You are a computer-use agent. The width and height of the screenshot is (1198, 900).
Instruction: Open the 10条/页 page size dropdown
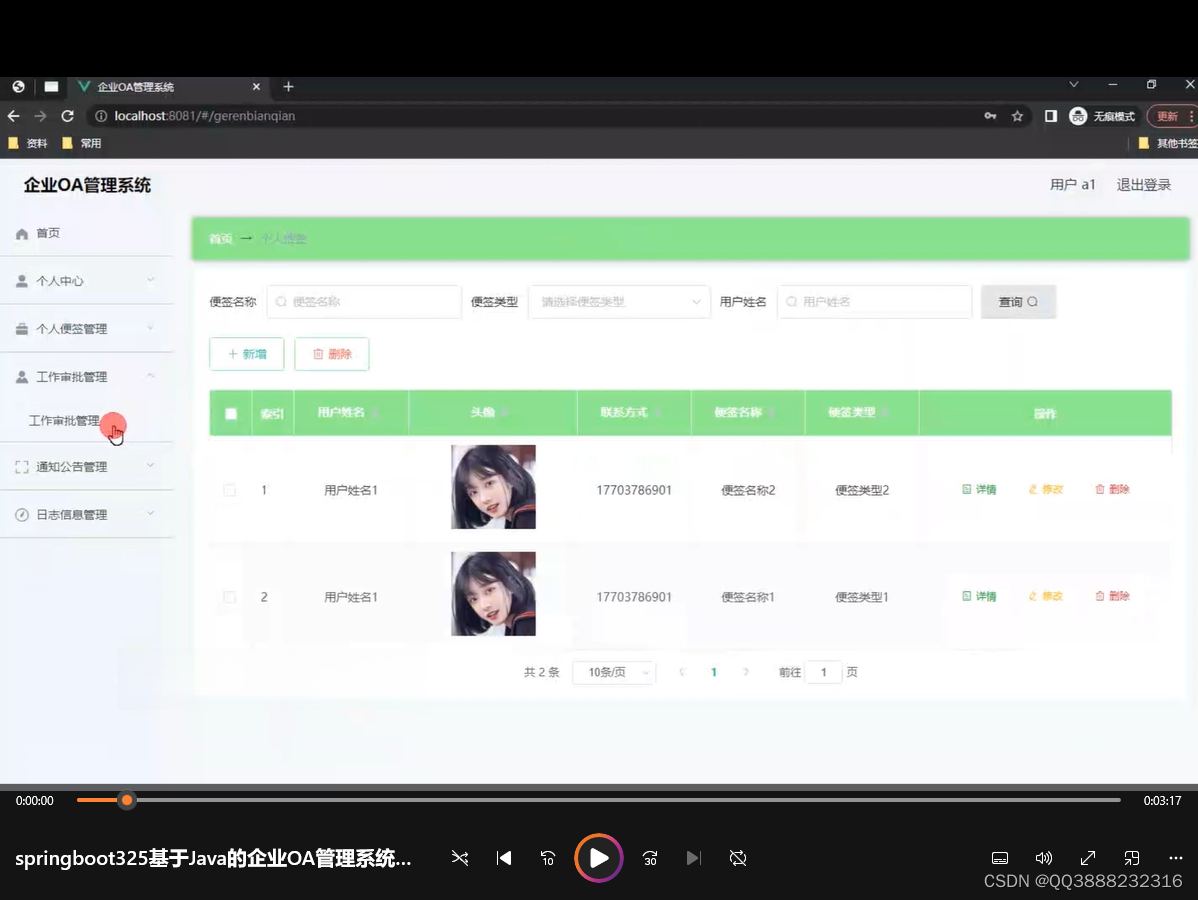(x=613, y=672)
